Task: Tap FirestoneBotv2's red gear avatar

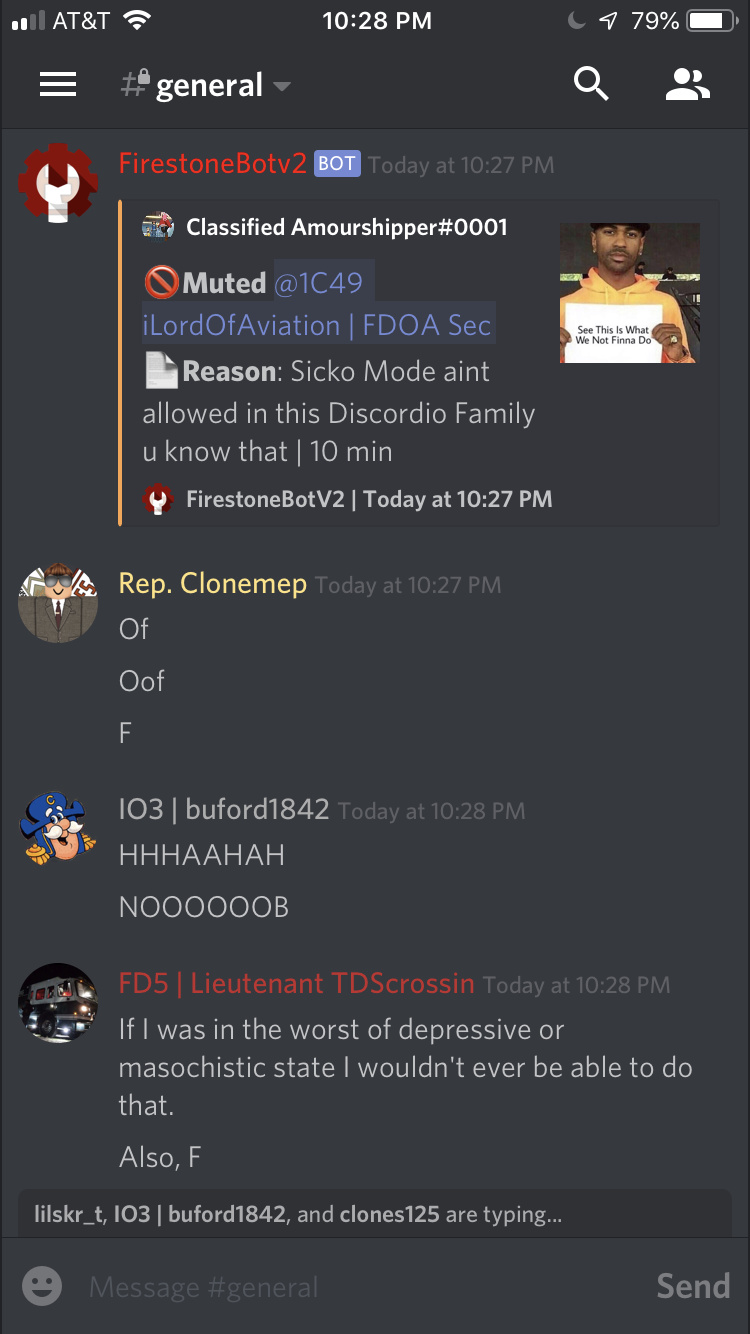Action: click(58, 183)
